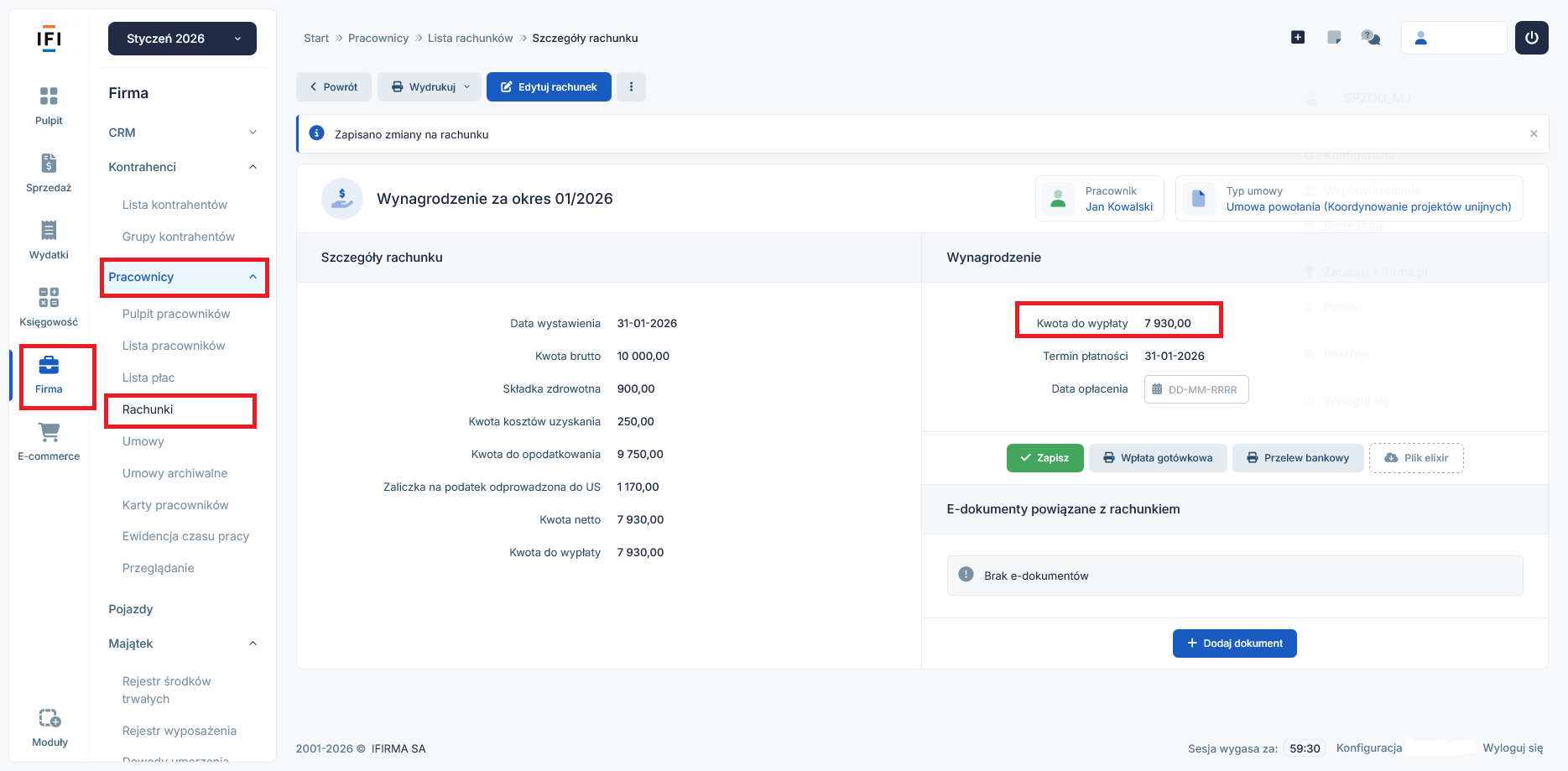Screen dimensions: 1568x771
Task: Click the Edytuj rachunek button
Action: coord(549,87)
